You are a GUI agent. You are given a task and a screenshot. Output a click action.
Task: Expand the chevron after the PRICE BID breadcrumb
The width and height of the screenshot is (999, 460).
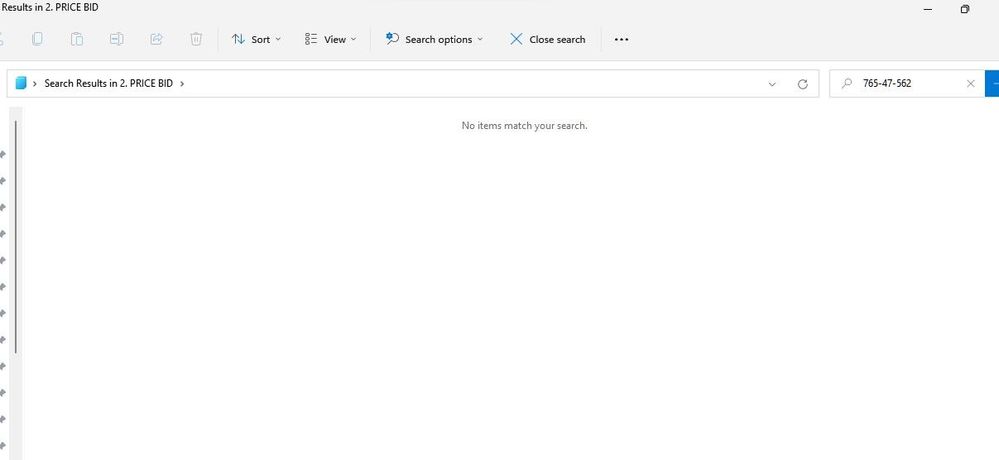tap(182, 83)
